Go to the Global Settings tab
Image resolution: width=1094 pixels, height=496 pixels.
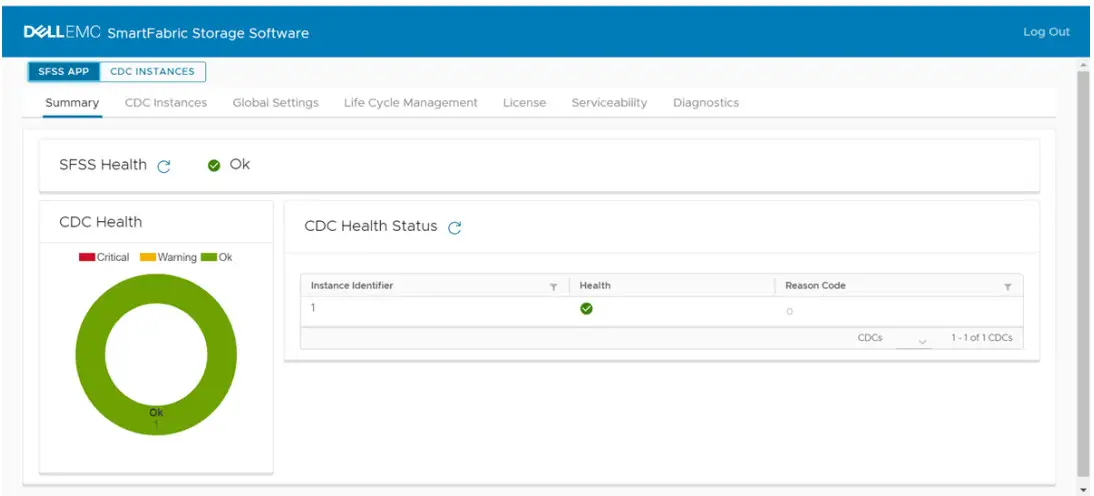tap(276, 103)
